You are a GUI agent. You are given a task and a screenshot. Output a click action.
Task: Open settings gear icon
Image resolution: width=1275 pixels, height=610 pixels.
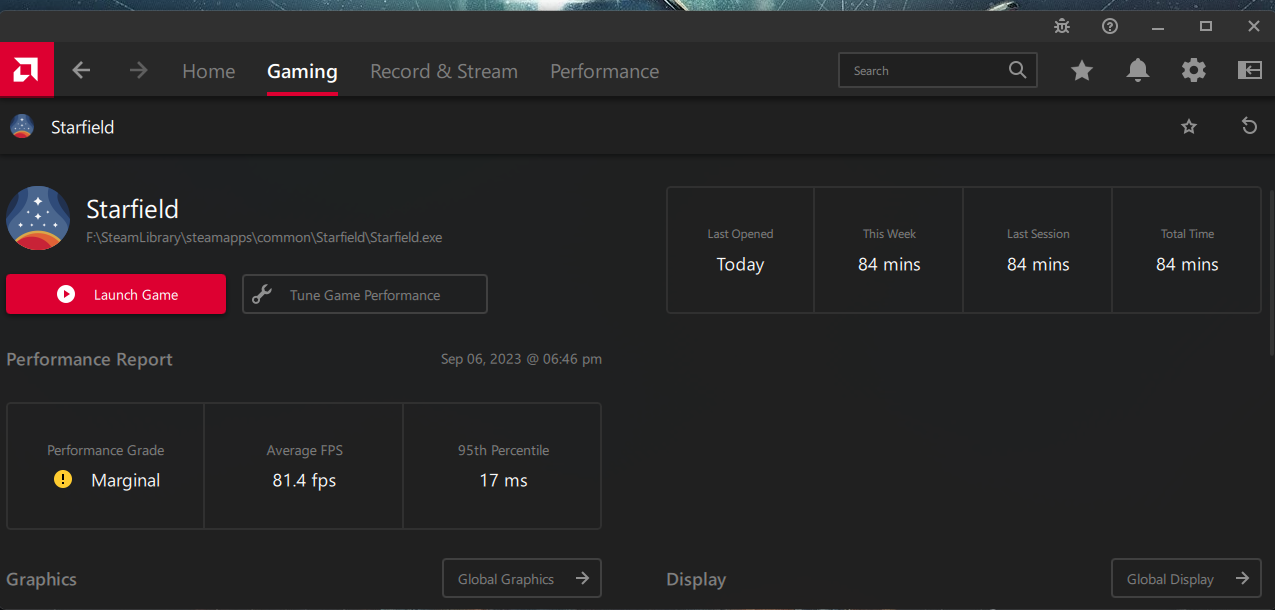(1194, 70)
